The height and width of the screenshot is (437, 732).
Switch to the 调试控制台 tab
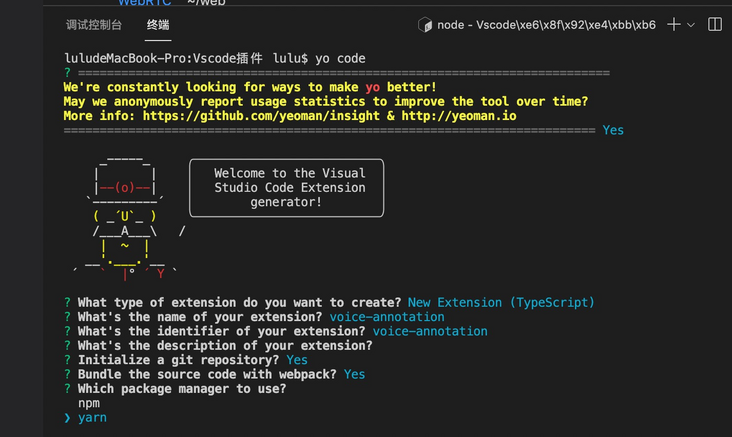94,25
